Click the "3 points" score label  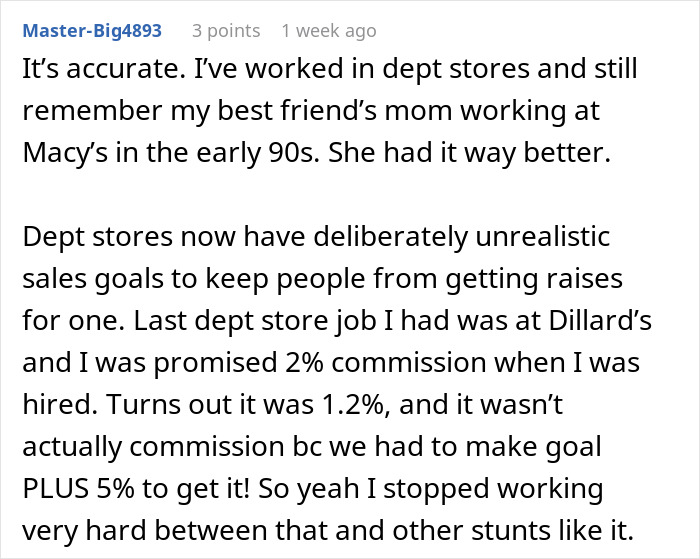[x=225, y=31]
